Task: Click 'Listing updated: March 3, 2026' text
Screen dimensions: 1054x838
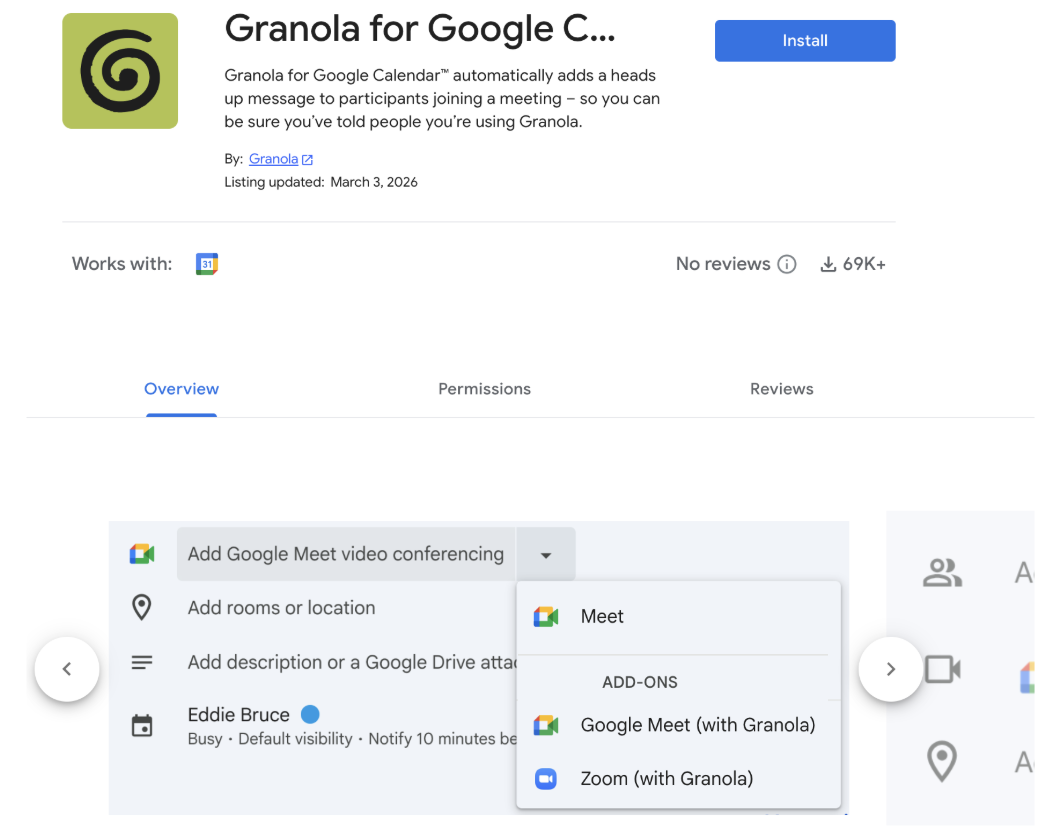Action: 321,182
